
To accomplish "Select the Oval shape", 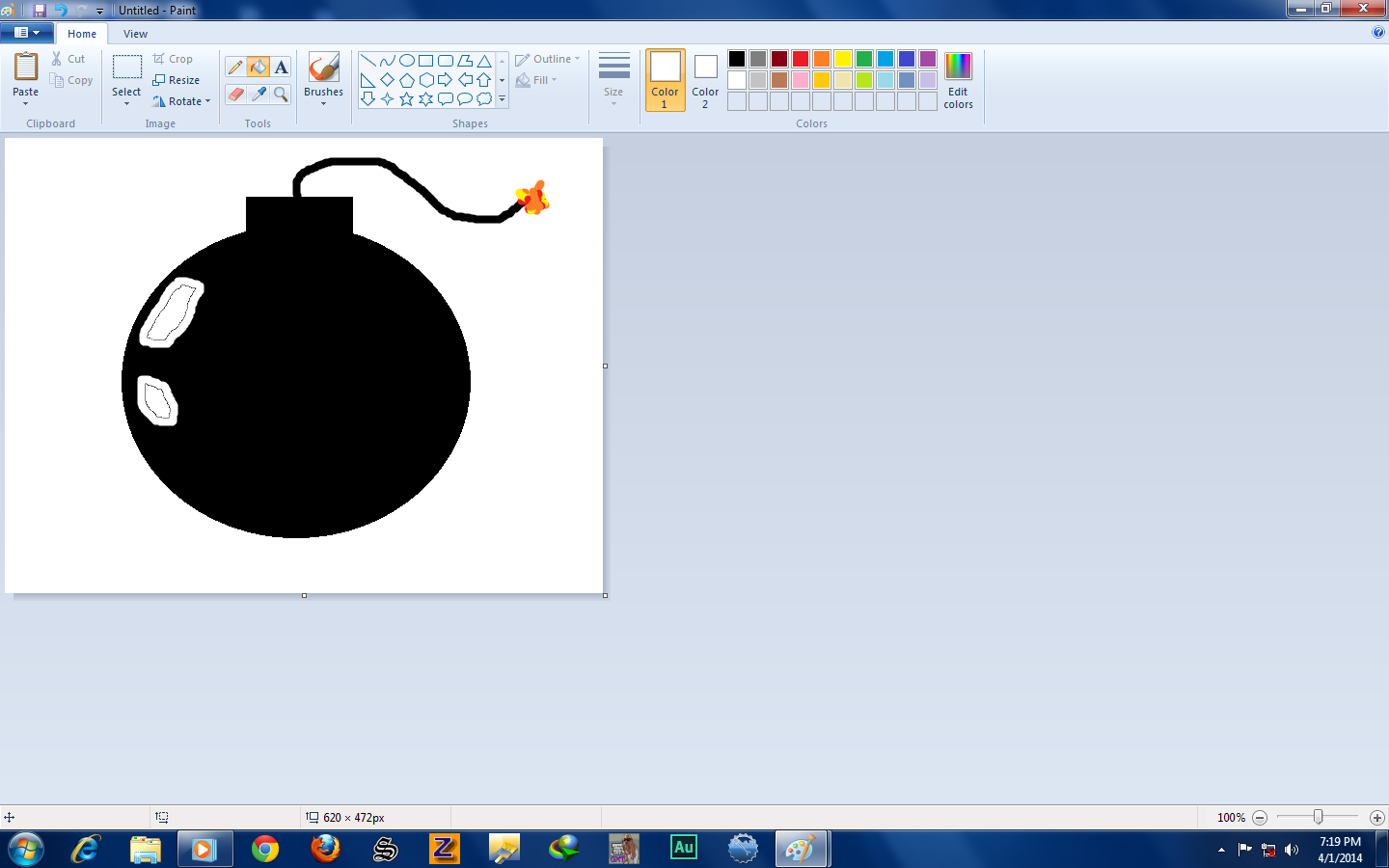I will pos(406,61).
